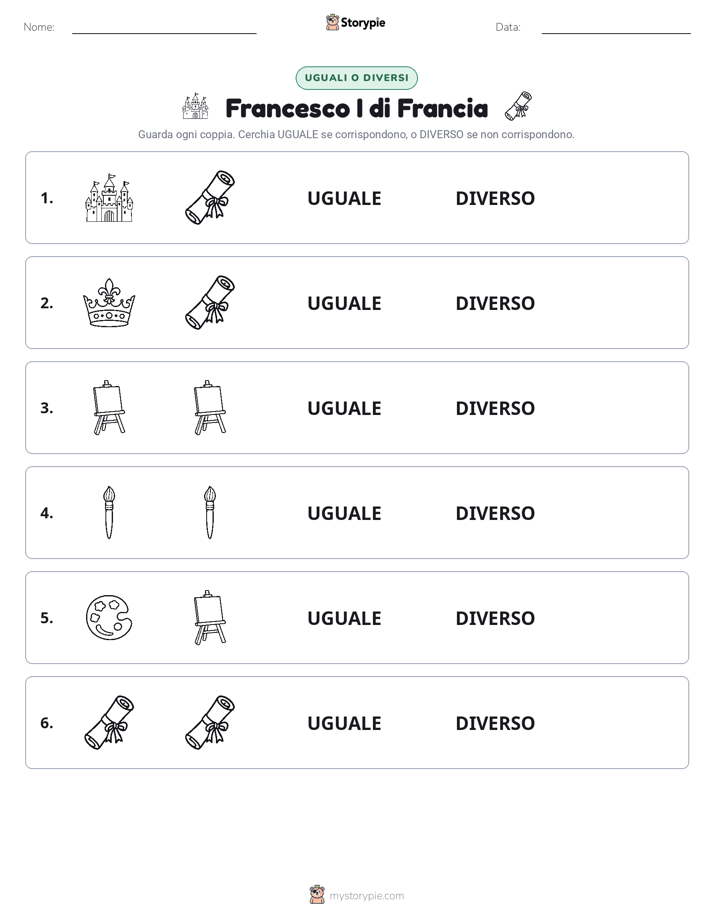Click the scroll icon in row 1
Screen dimensions: 714x924
click(x=210, y=198)
